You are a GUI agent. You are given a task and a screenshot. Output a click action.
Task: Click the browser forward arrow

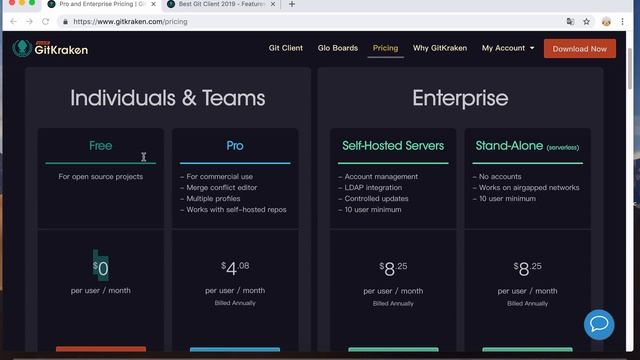(x=29, y=22)
